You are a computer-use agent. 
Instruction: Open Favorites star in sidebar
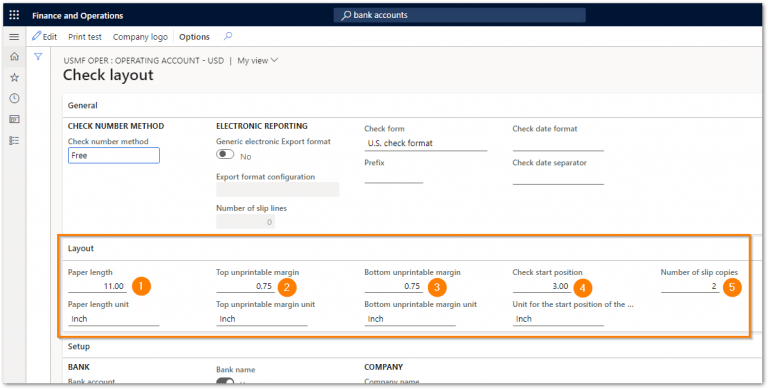pyautogui.click(x=14, y=77)
